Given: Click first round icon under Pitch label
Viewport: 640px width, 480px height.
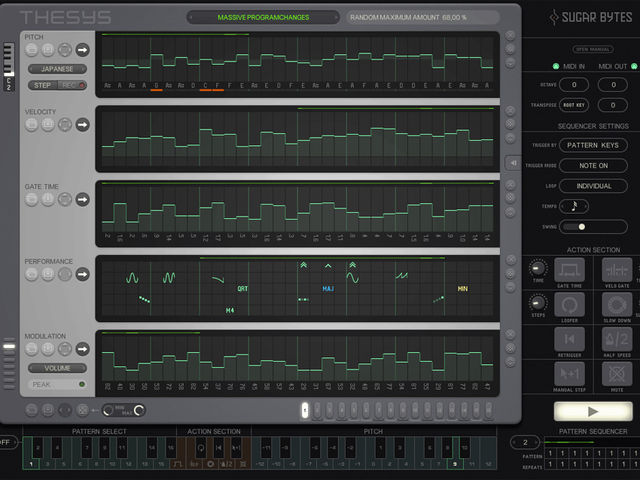Looking at the screenshot, I should 31,50.
